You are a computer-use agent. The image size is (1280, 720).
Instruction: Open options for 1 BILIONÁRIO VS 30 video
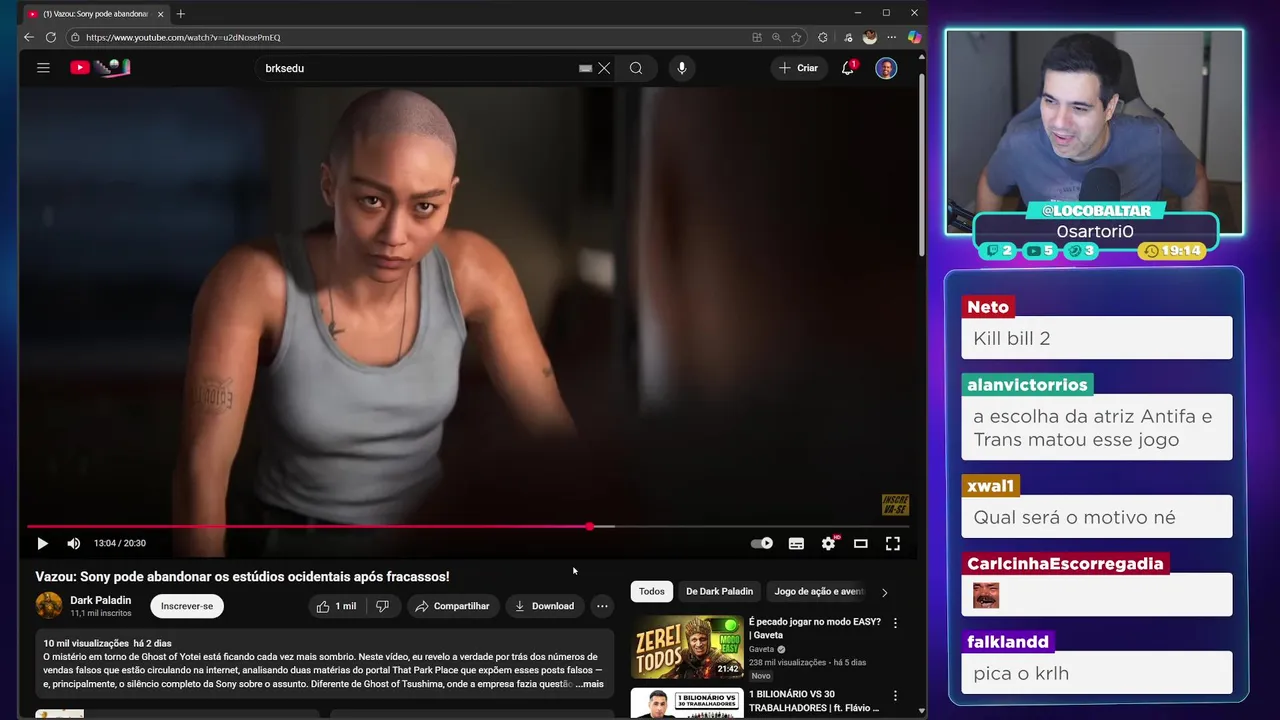click(895, 696)
